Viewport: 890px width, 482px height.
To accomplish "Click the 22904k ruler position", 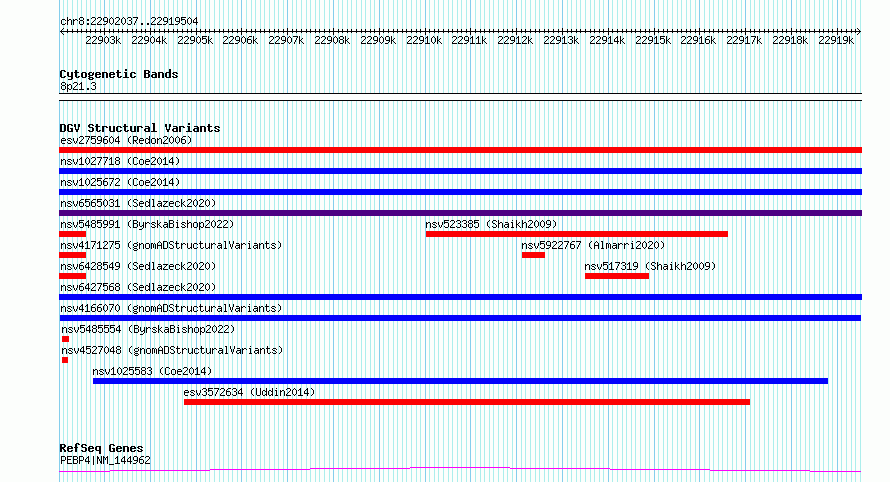I will click(149, 40).
